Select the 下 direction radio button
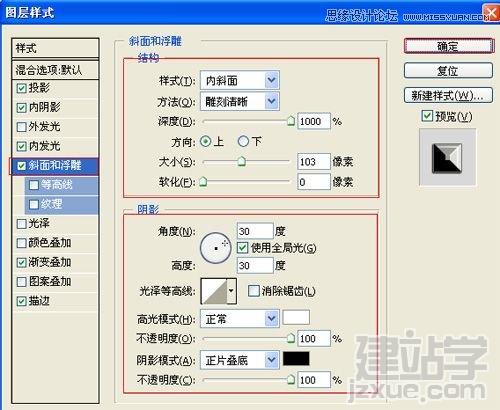 pyautogui.click(x=243, y=142)
